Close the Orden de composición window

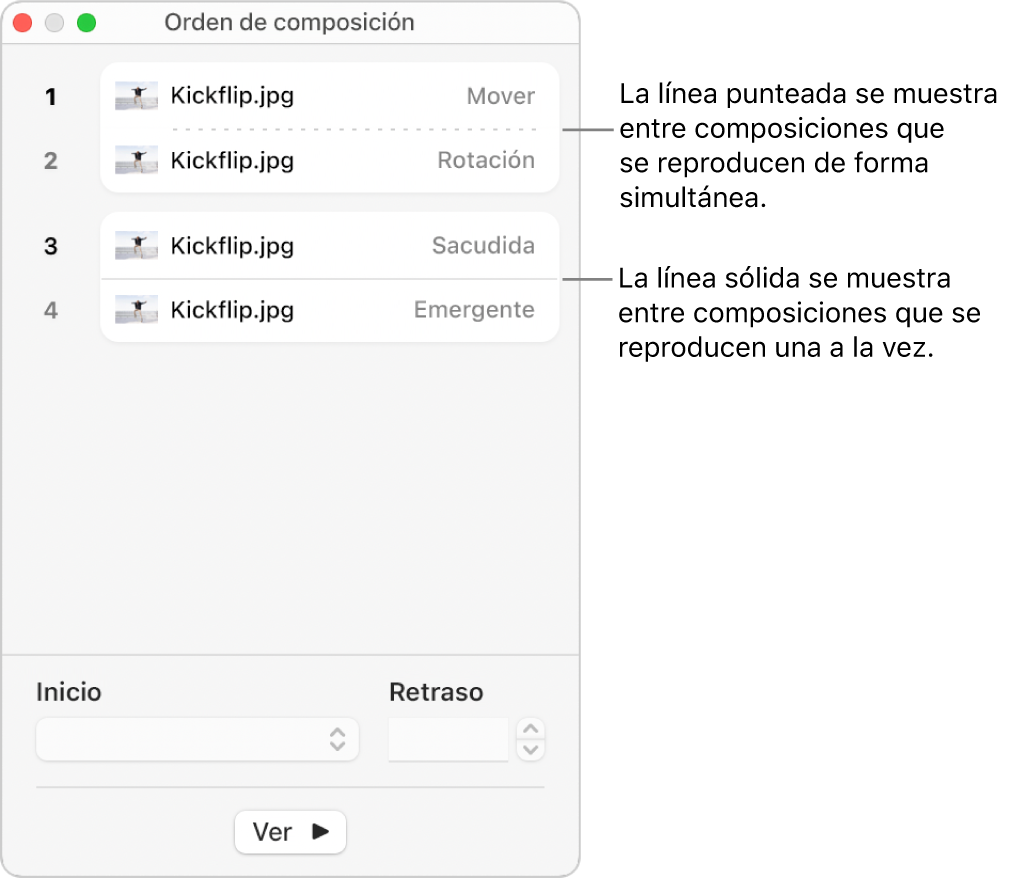(23, 22)
